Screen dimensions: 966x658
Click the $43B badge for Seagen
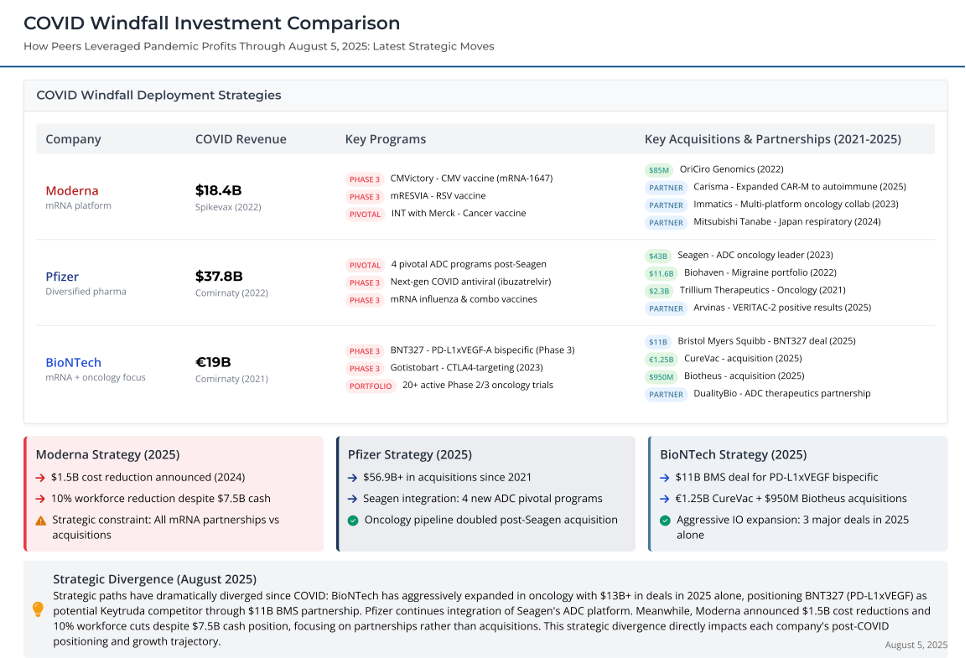coord(658,256)
